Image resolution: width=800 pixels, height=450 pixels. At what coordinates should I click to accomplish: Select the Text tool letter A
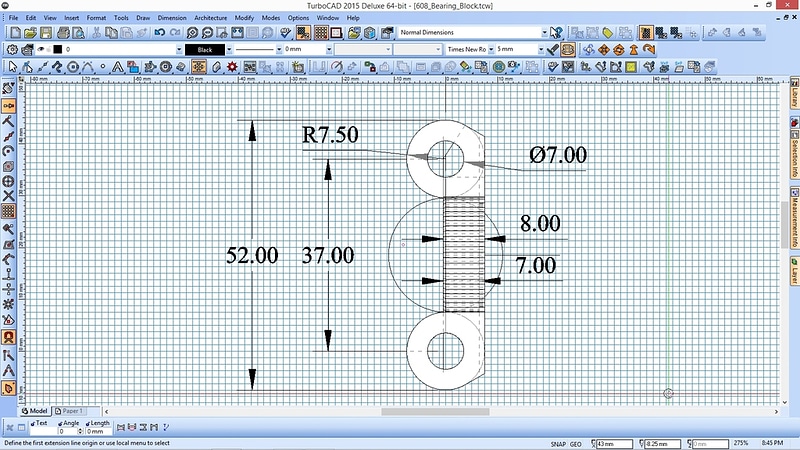click(118, 67)
